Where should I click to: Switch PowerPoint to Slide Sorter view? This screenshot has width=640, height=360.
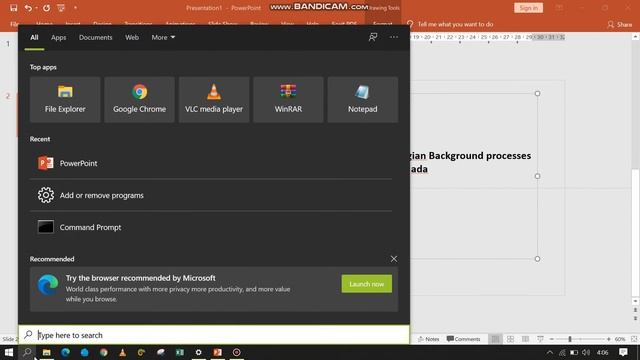tap(510, 339)
